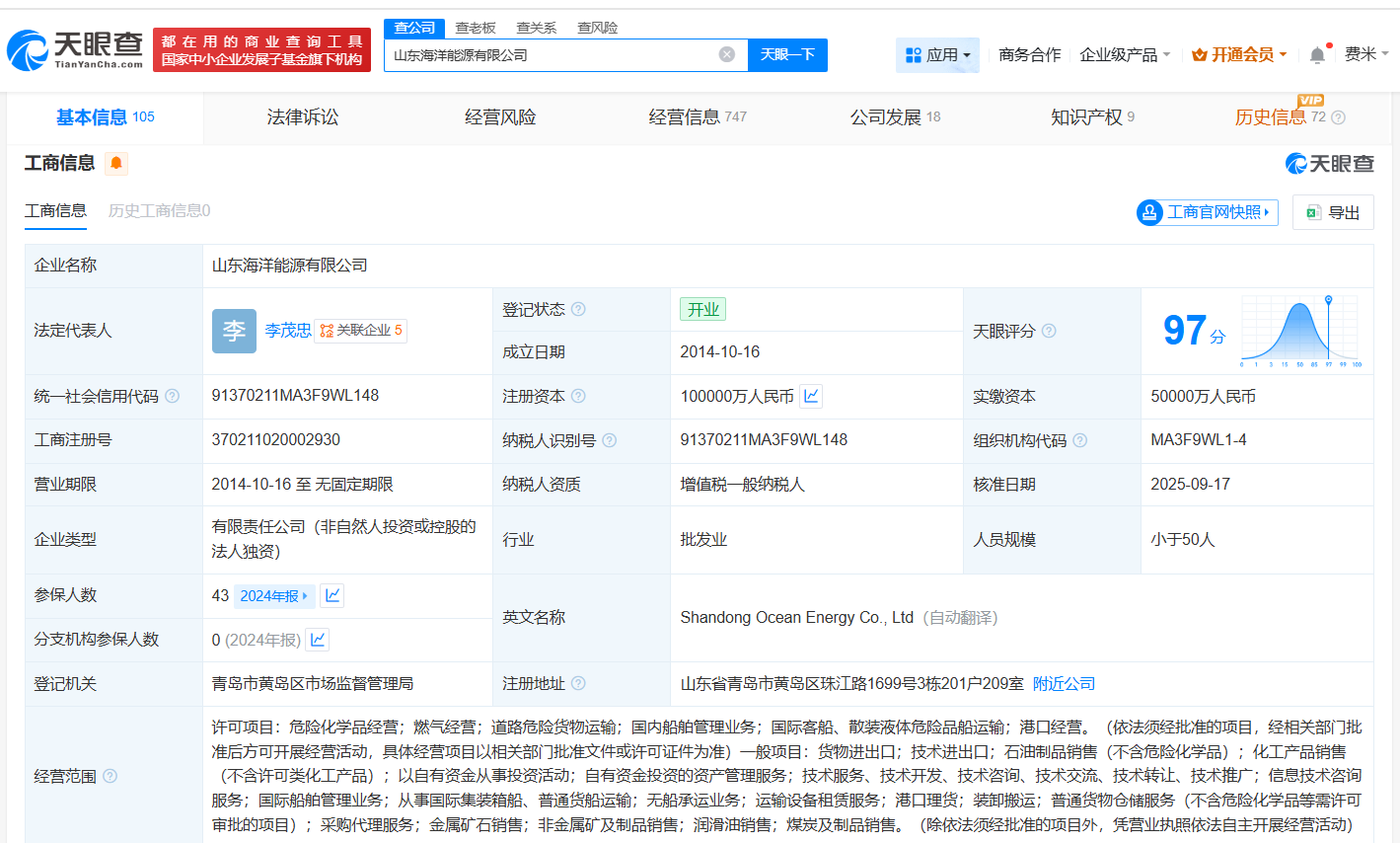Click the green export icon on 导出 button
The image size is (1400, 843).
(x=1313, y=212)
